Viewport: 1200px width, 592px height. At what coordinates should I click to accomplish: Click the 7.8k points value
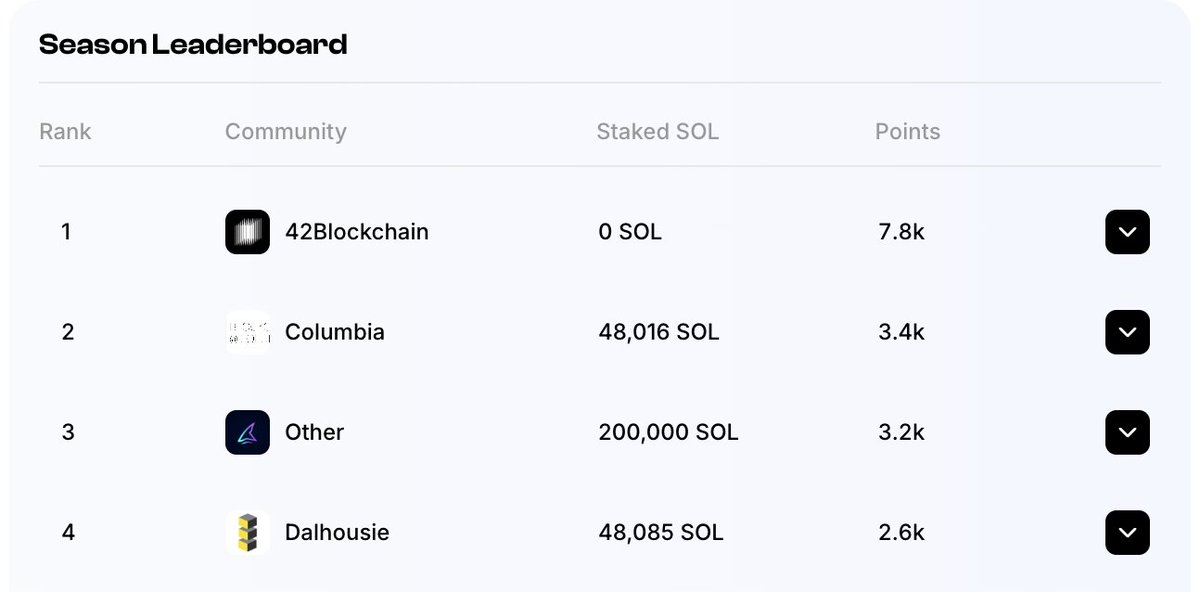901,232
